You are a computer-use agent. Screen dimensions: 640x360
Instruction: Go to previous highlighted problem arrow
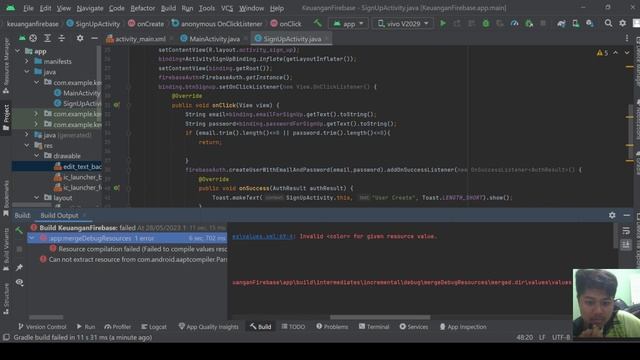click(x=616, y=53)
